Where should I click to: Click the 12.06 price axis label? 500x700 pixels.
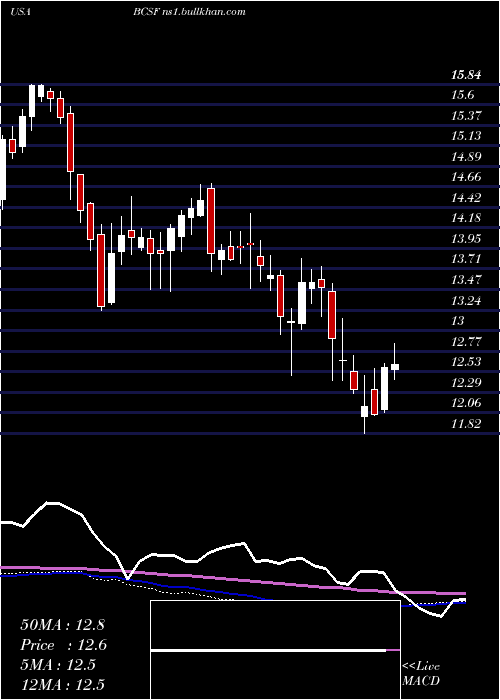(466, 403)
